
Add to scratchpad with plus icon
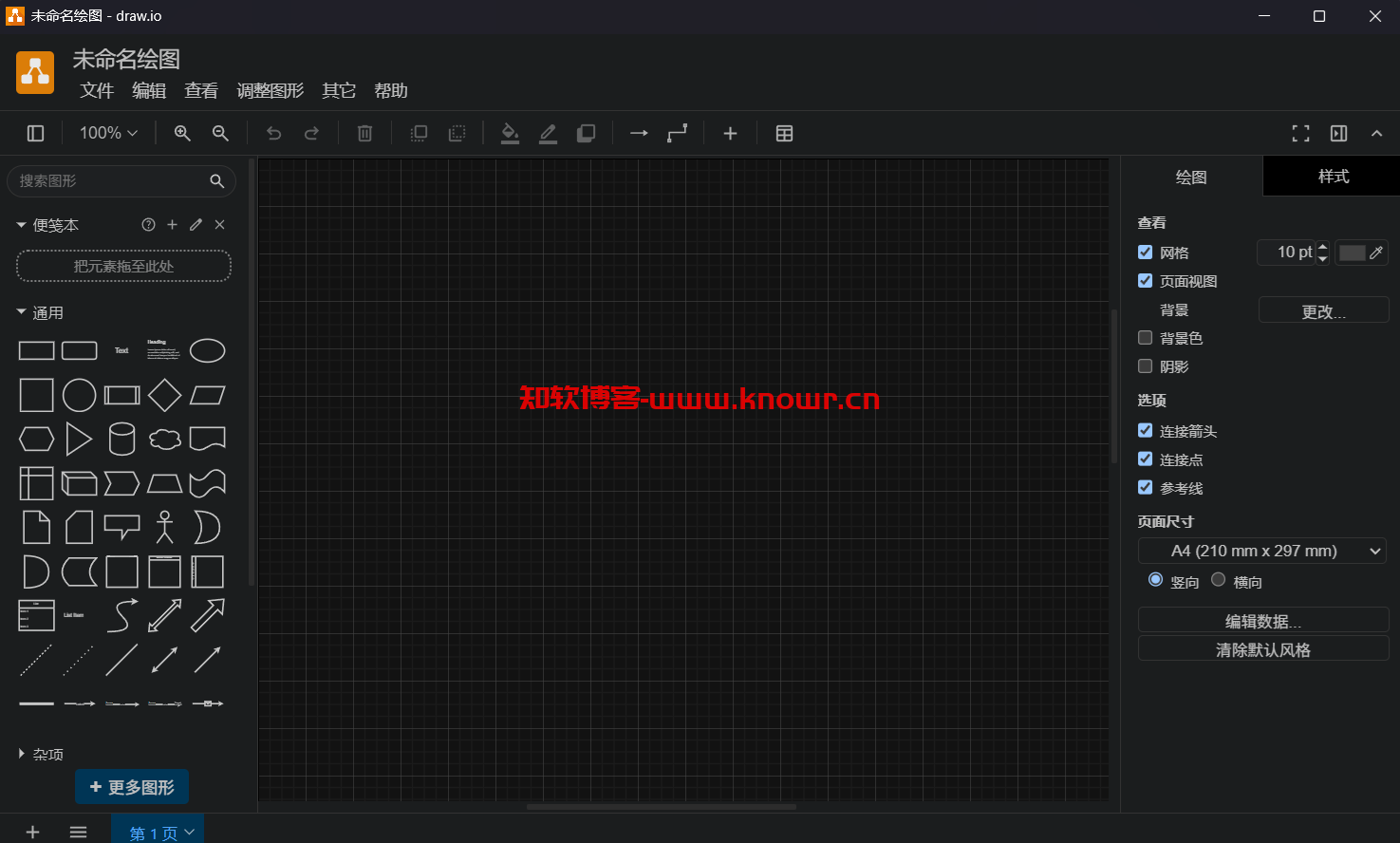point(172,225)
